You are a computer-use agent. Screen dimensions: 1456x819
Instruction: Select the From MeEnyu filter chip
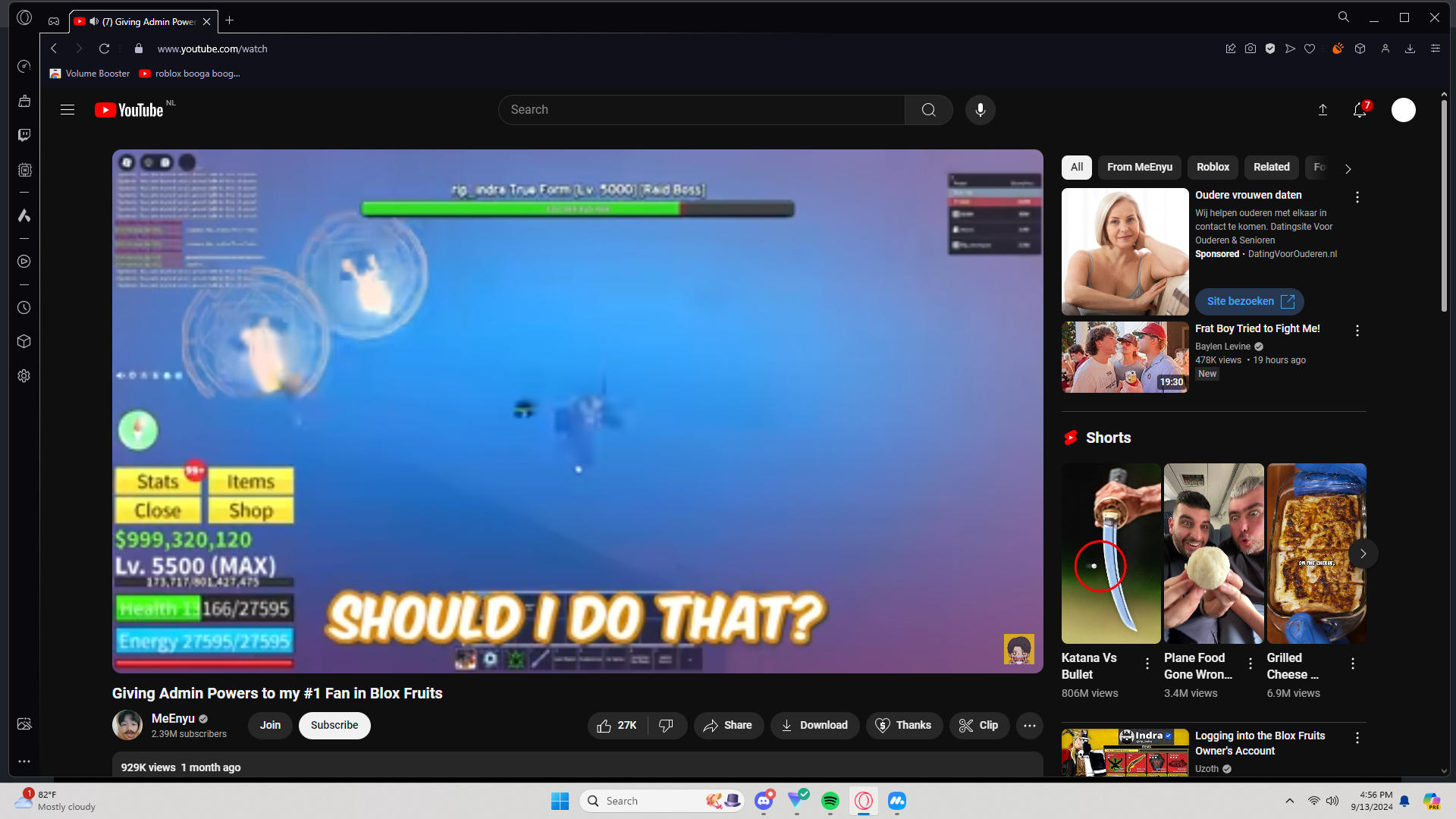click(x=1140, y=168)
